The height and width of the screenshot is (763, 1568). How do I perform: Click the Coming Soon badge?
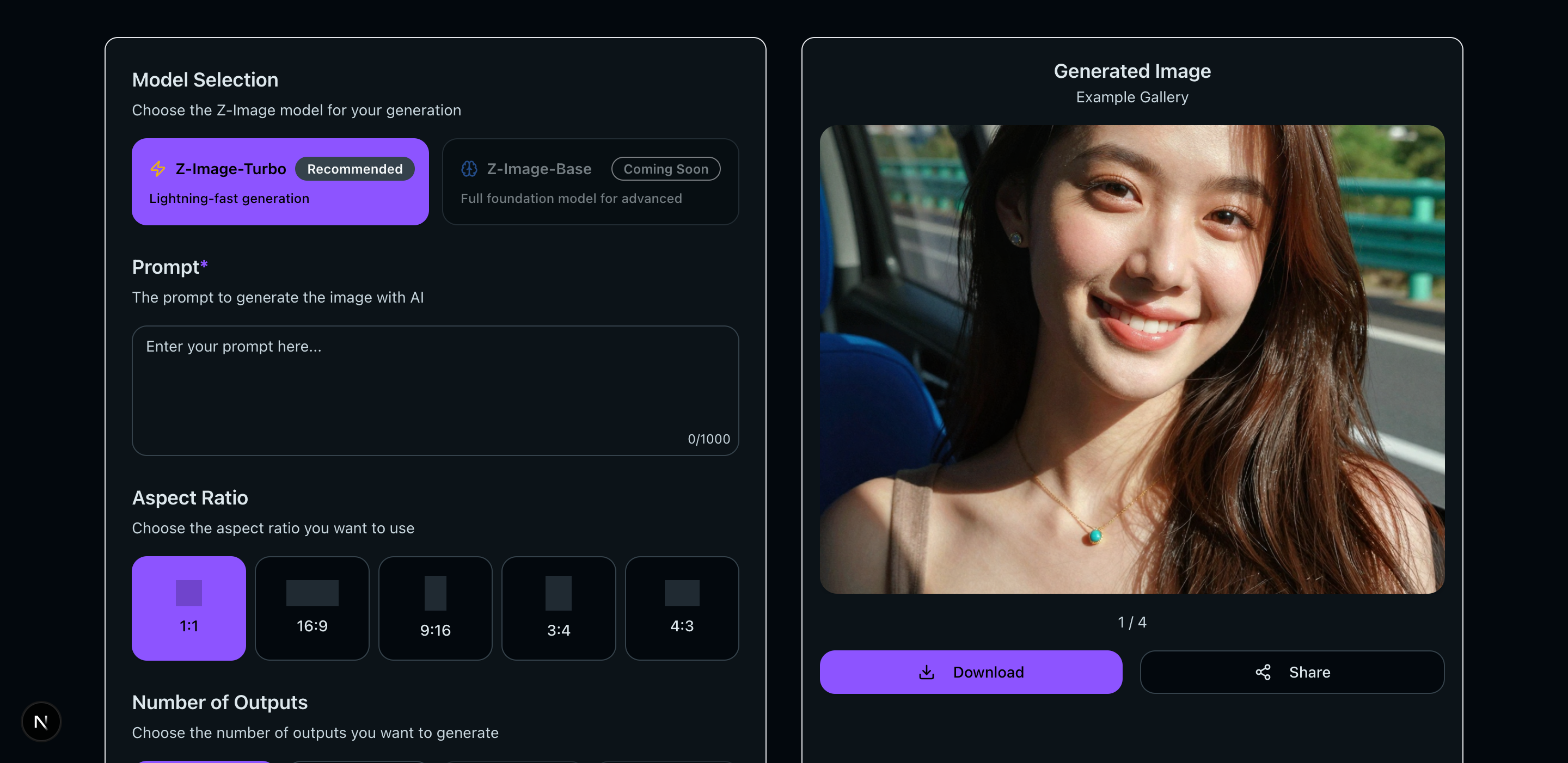click(665, 169)
